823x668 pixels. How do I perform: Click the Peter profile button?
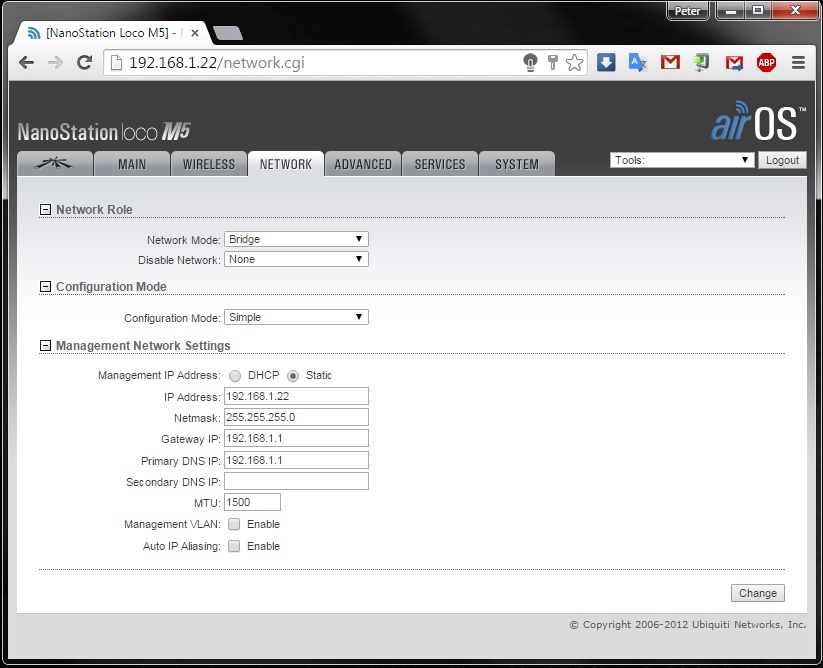click(688, 10)
